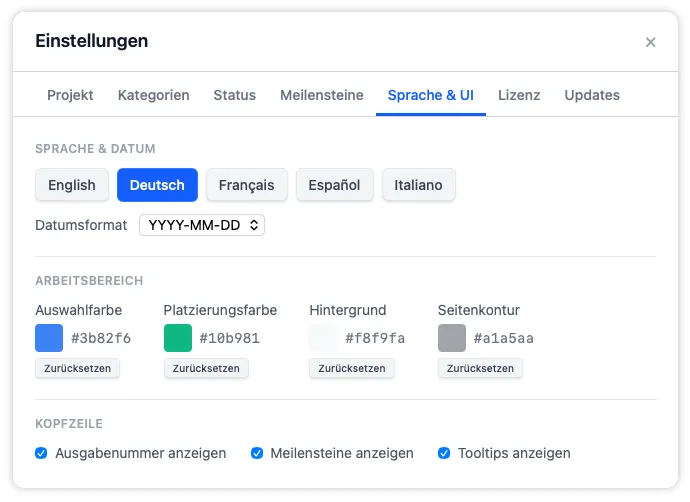This screenshot has height=502, width=690.
Task: Switch to the Updates tab
Action: click(x=592, y=95)
